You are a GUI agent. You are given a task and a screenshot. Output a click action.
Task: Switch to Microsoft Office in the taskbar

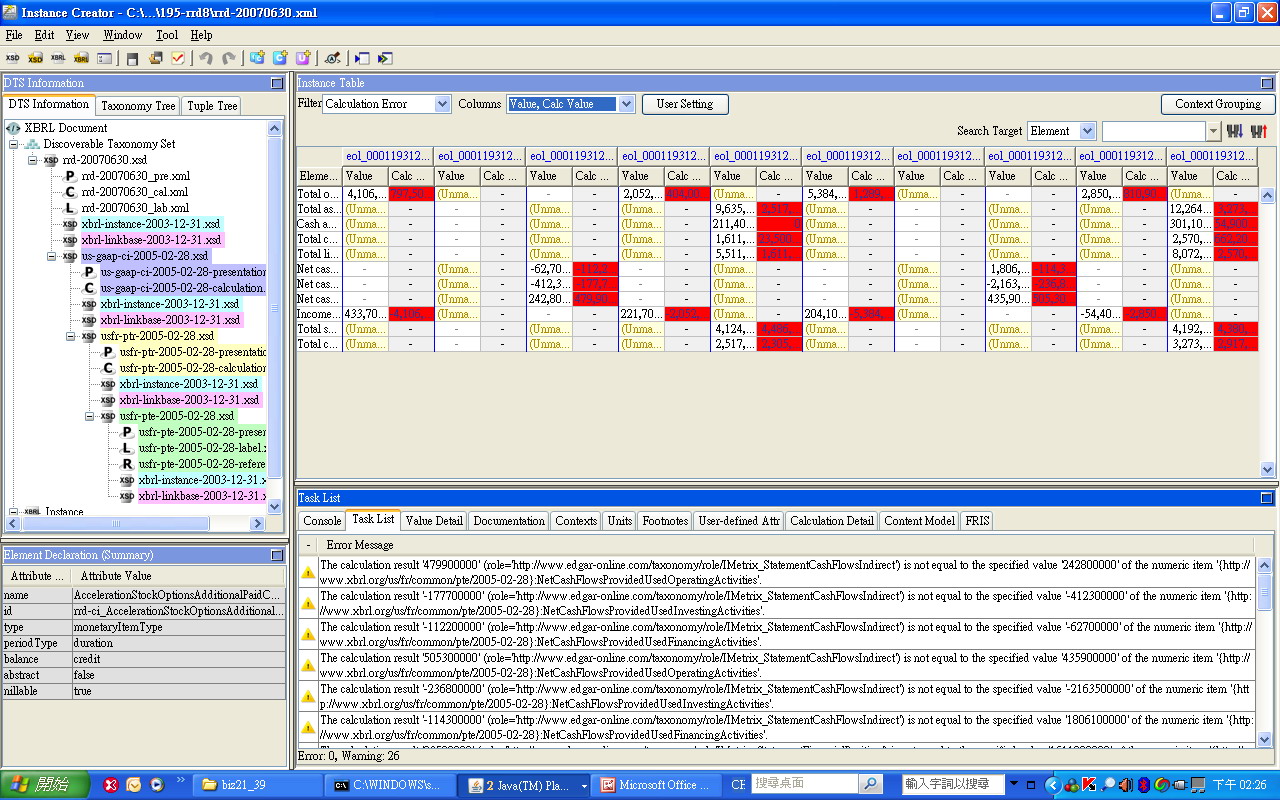(x=658, y=785)
